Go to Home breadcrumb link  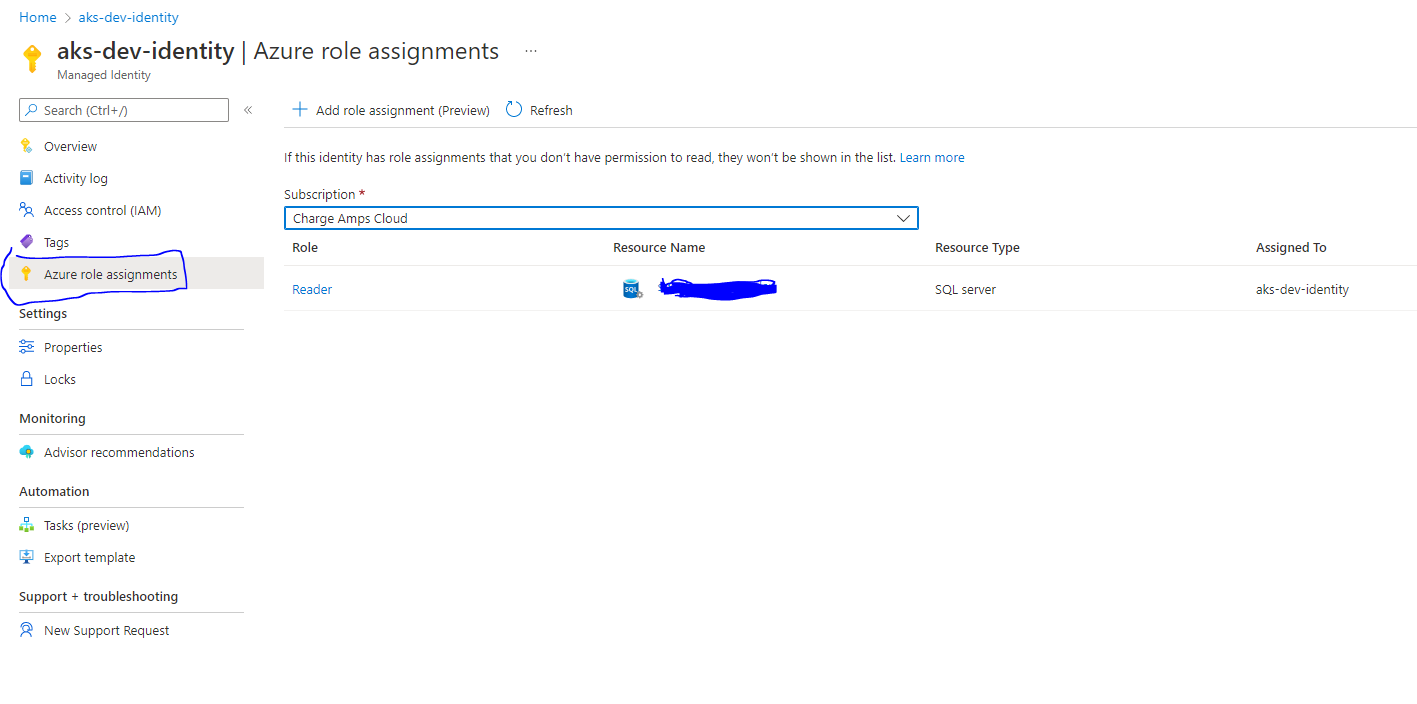[38, 17]
